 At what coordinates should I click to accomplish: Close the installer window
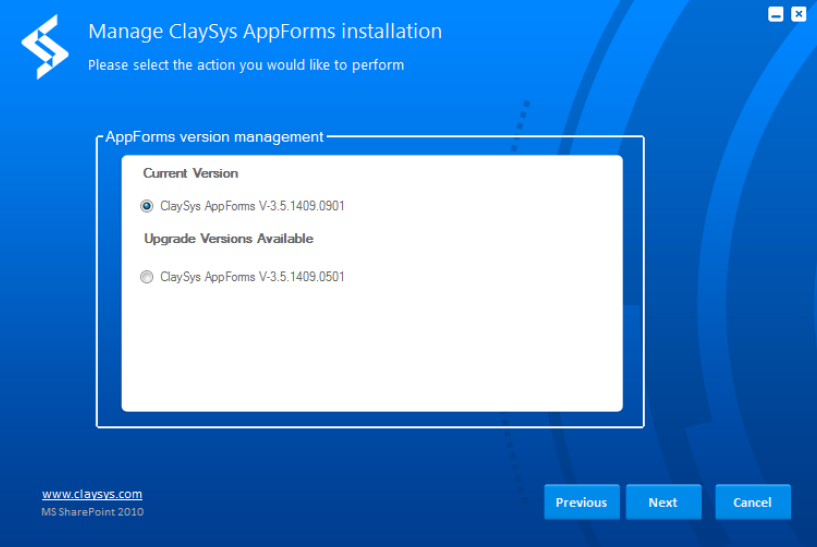tap(798, 14)
